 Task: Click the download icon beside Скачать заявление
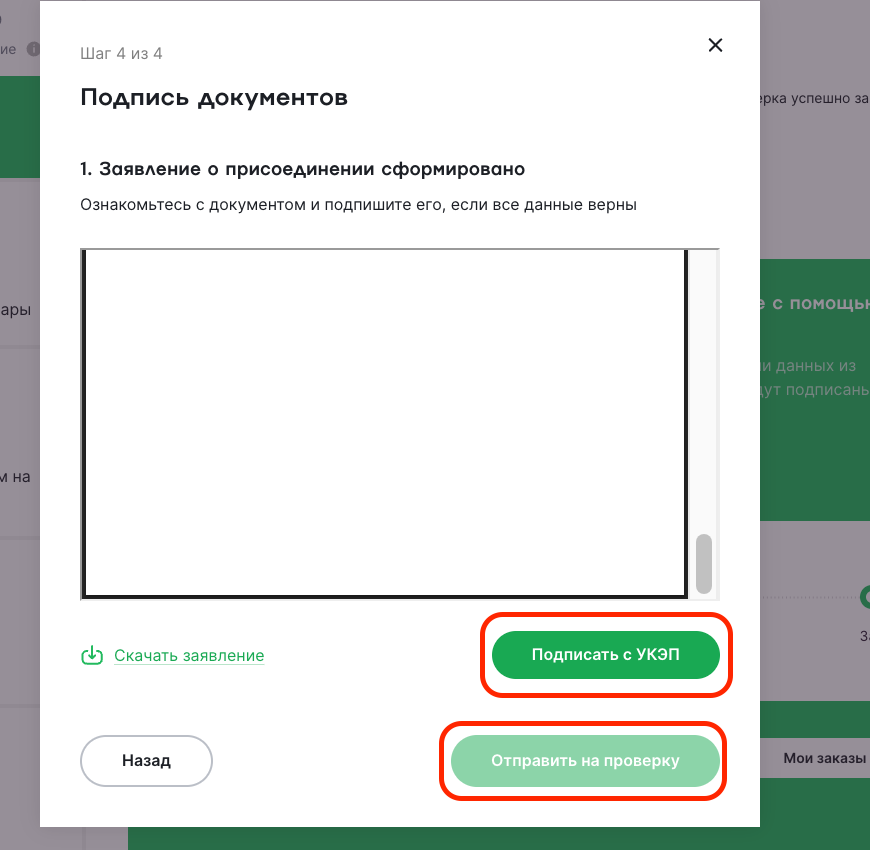92,655
